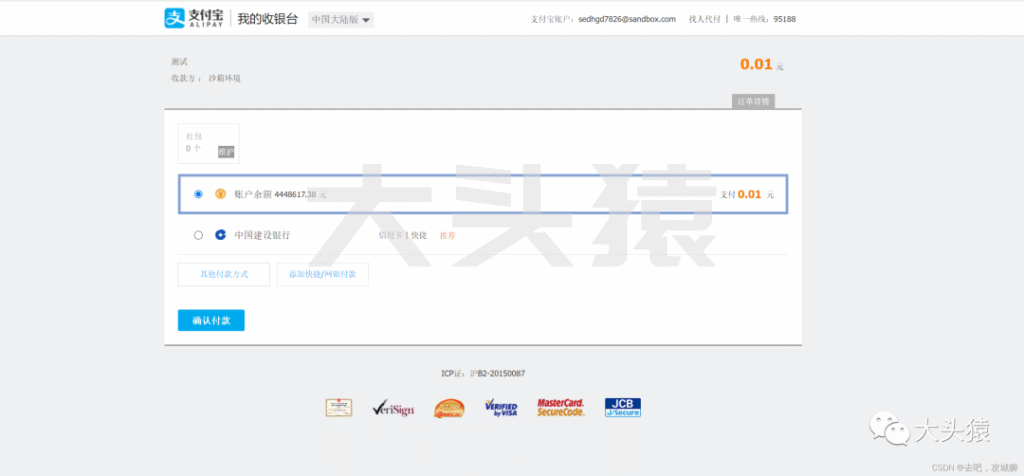Click the MasterCard SecureCode badge
Viewport: 1024px width, 476px height.
coord(561,408)
